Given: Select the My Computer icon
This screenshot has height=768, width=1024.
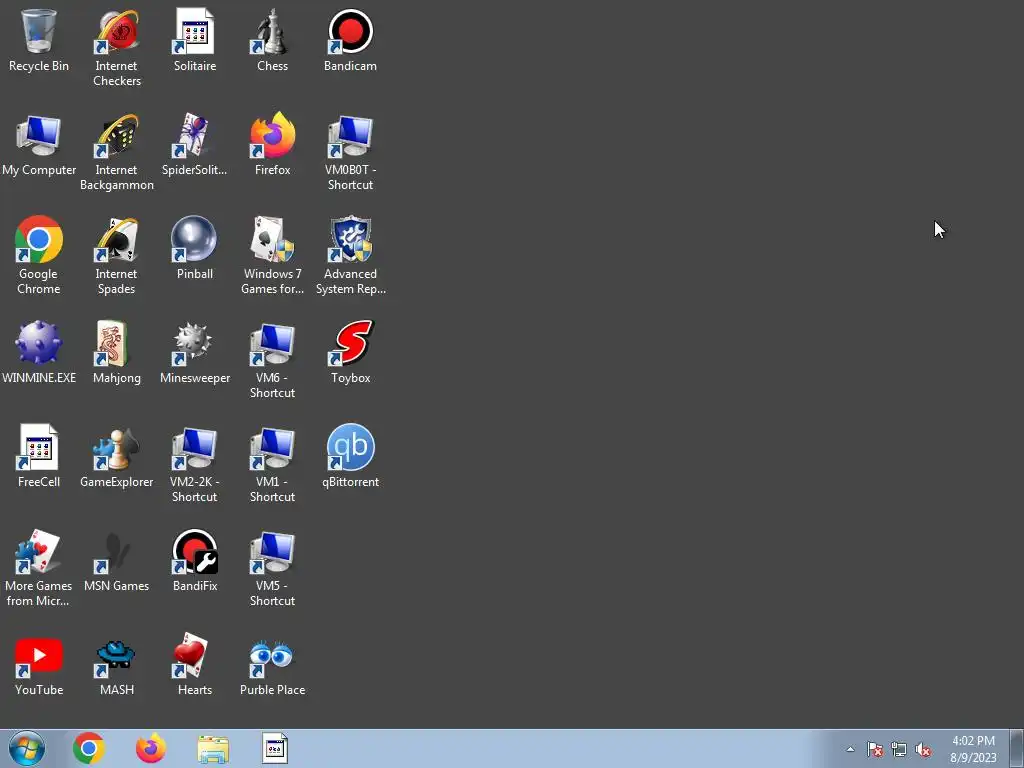Looking at the screenshot, I should point(39,145).
